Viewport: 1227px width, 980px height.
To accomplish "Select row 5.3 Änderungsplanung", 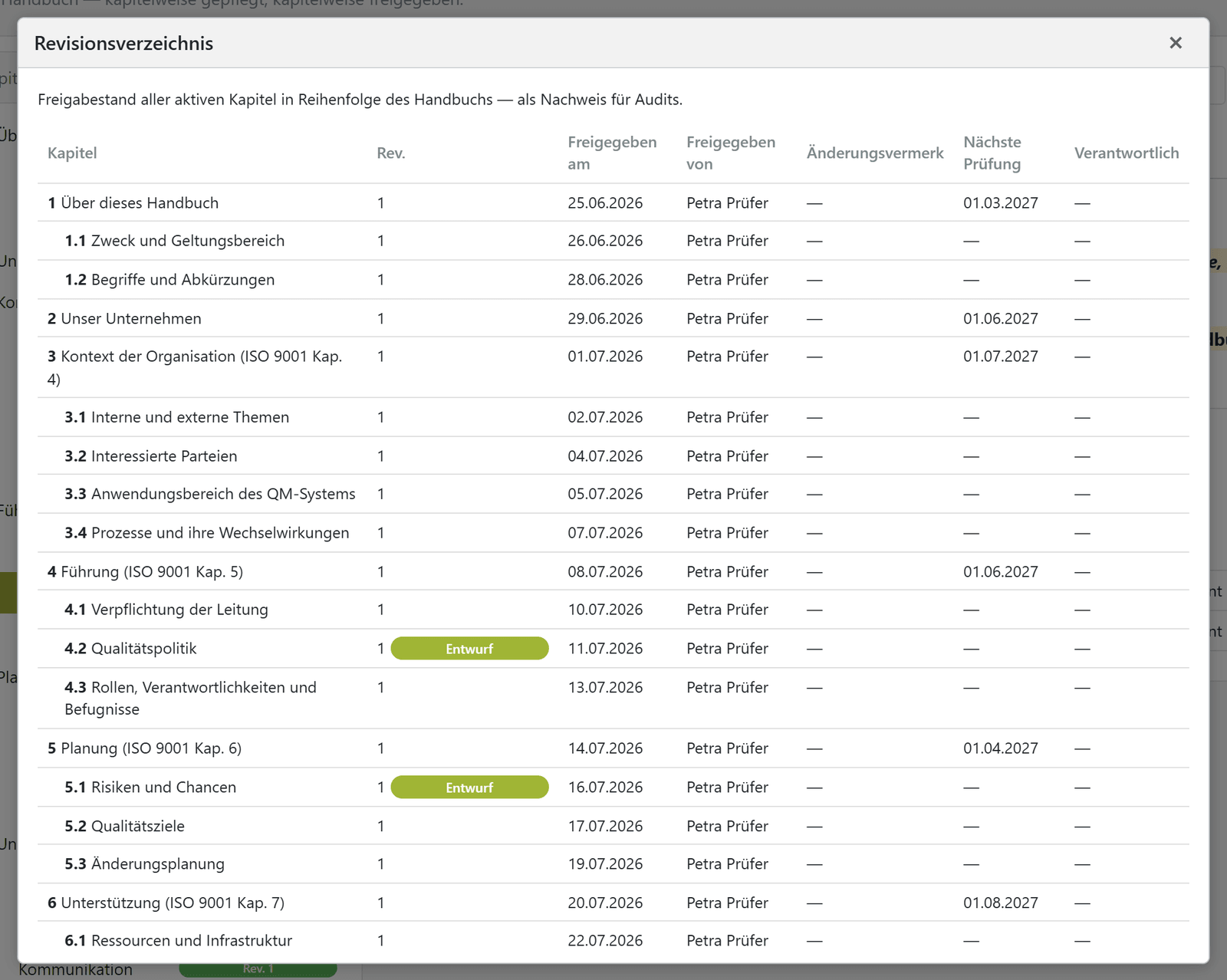I will (613, 864).
